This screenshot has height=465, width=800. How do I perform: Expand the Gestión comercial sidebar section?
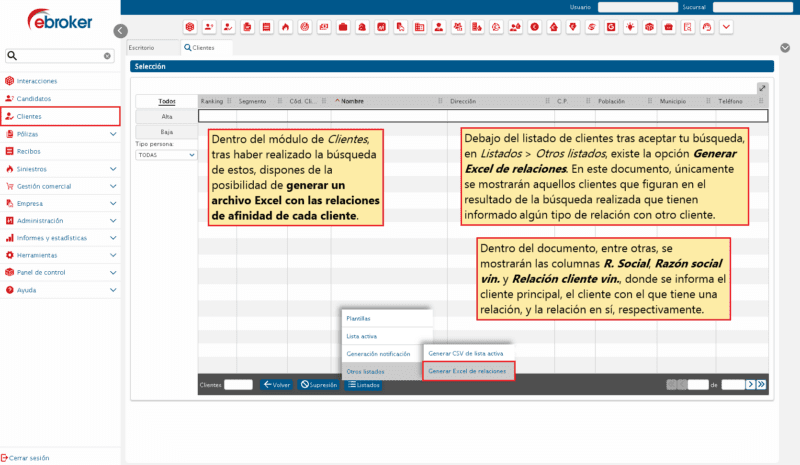(x=113, y=186)
